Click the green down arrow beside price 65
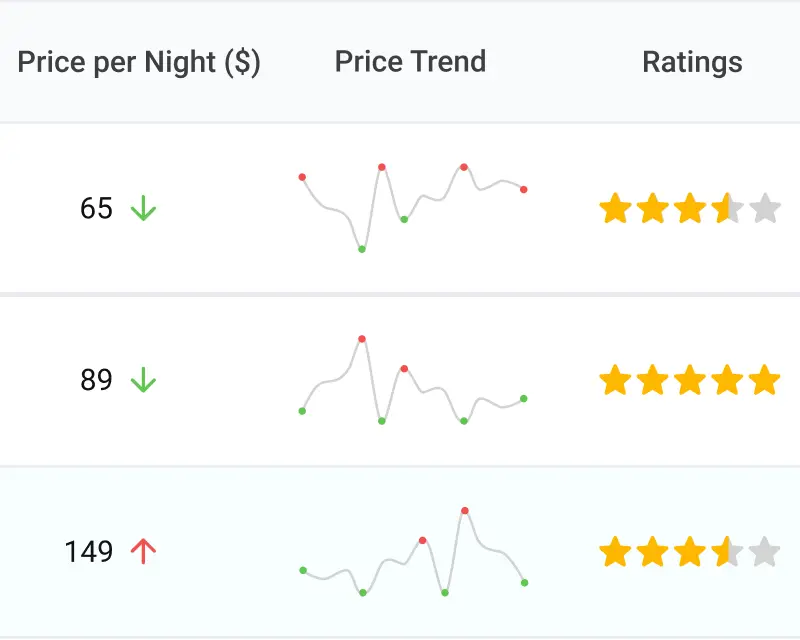800x640 pixels. [144, 209]
